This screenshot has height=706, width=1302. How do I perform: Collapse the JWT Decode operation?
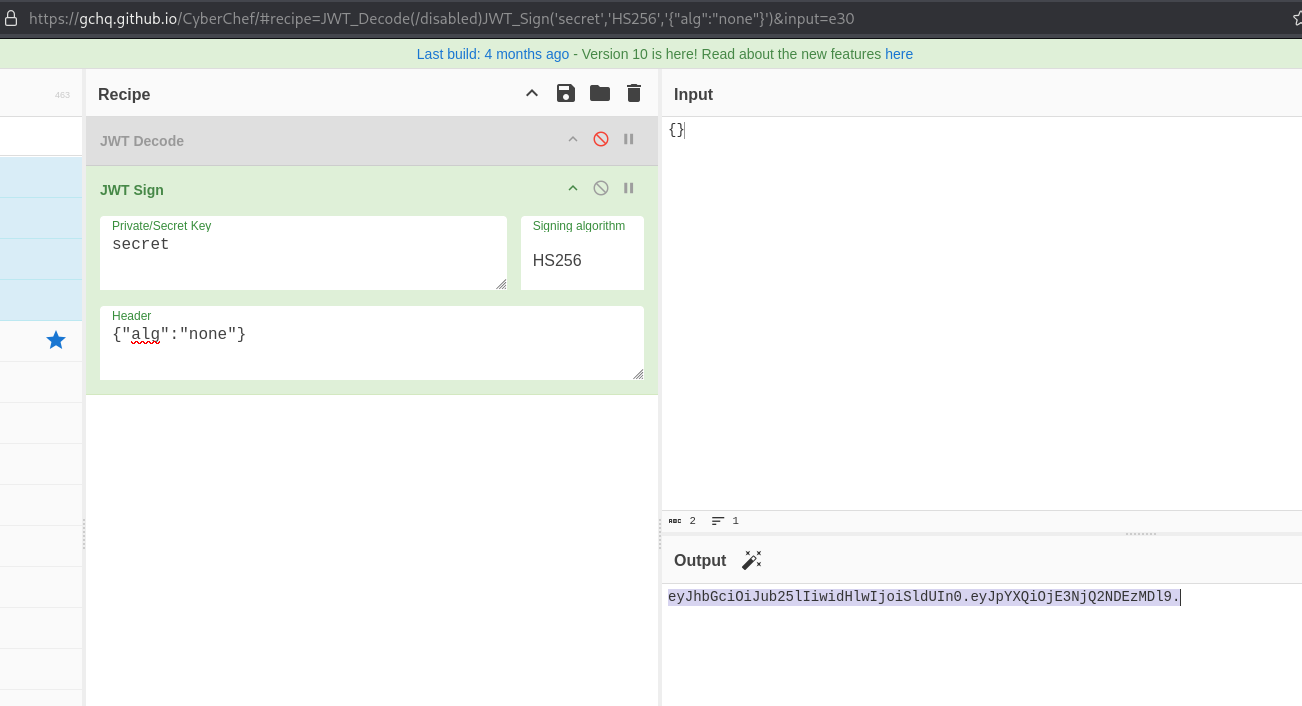(x=573, y=139)
